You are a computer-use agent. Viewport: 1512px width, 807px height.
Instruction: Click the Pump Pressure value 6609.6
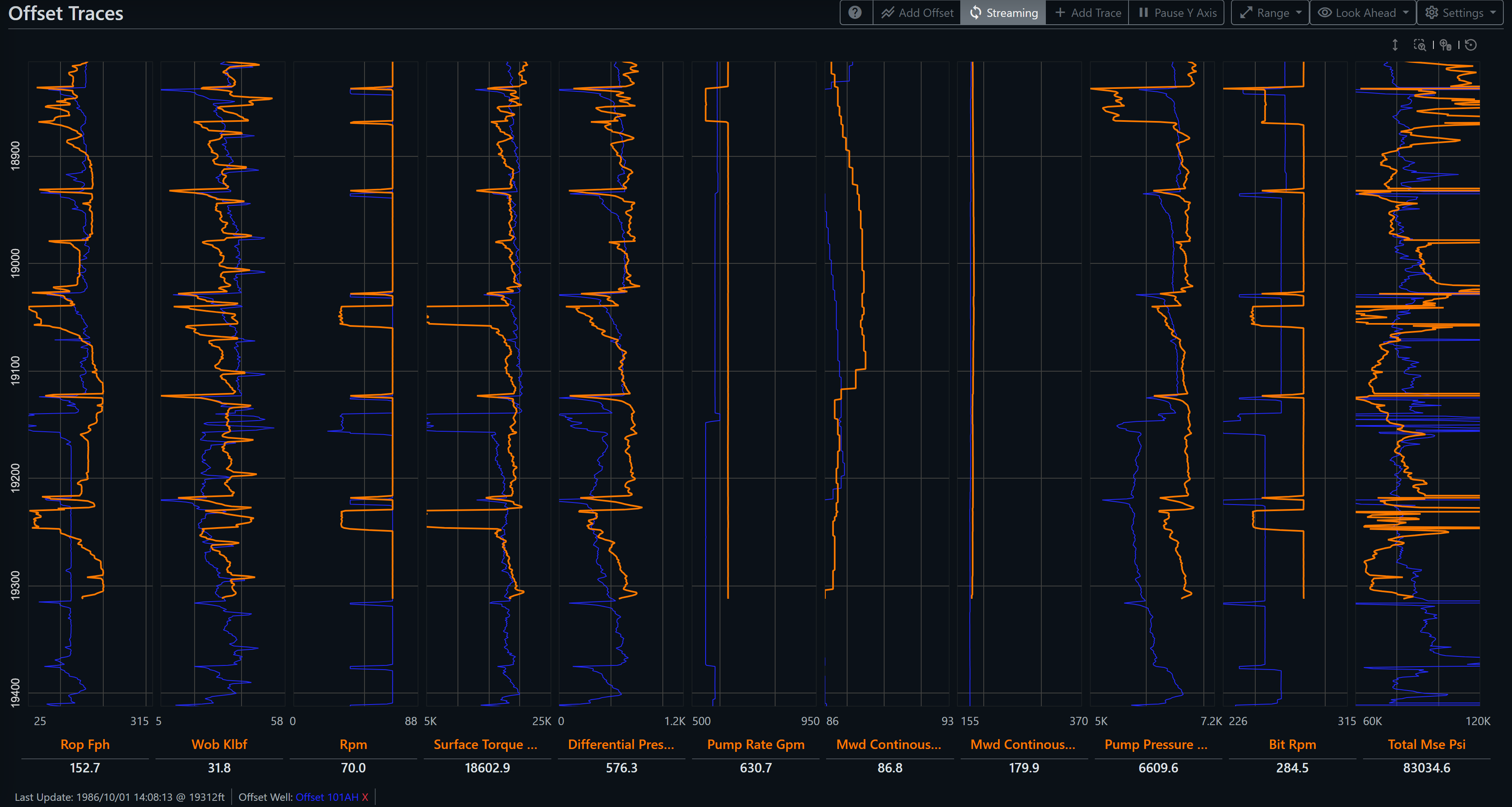(1159, 767)
